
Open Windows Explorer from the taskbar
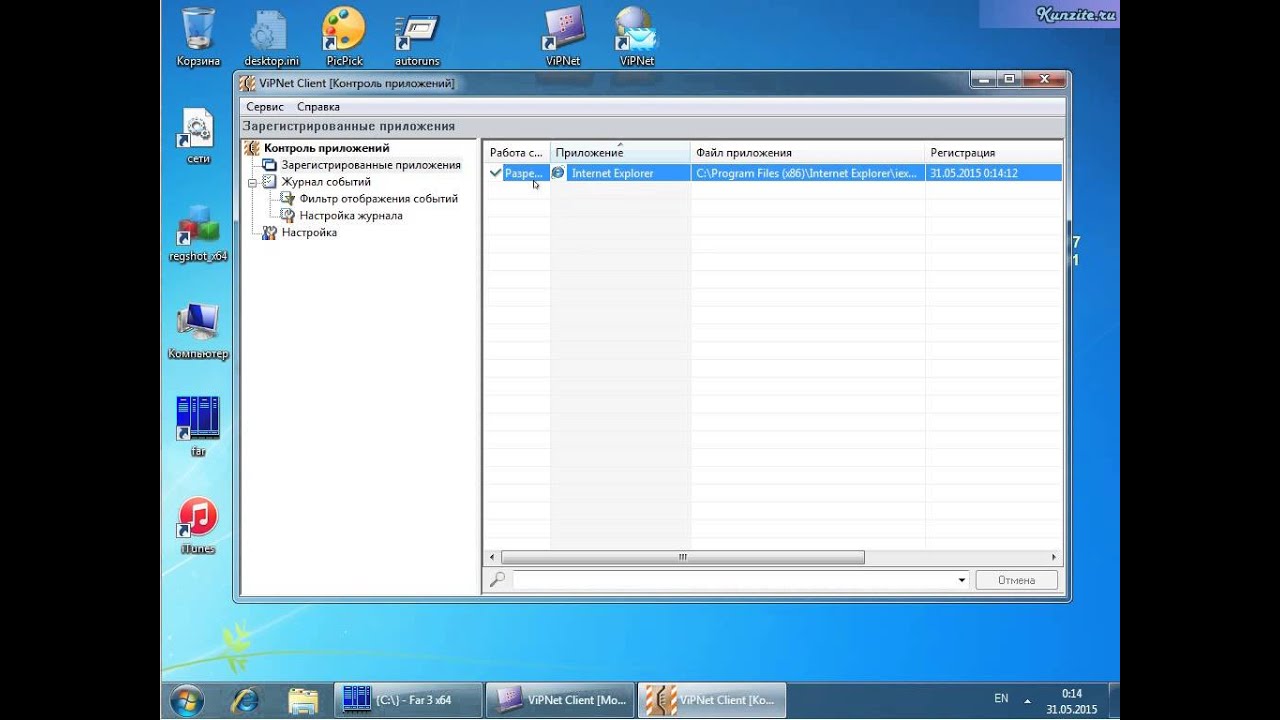(302, 700)
